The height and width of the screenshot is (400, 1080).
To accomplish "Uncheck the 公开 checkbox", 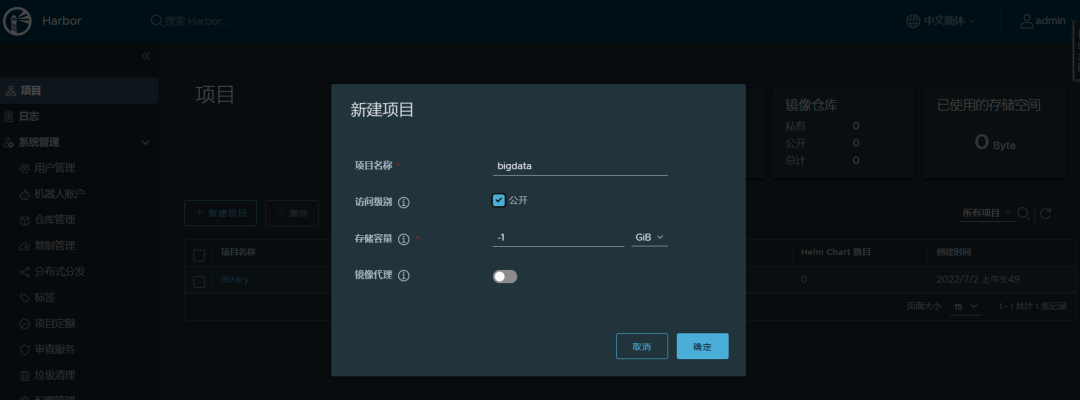I will [499, 200].
